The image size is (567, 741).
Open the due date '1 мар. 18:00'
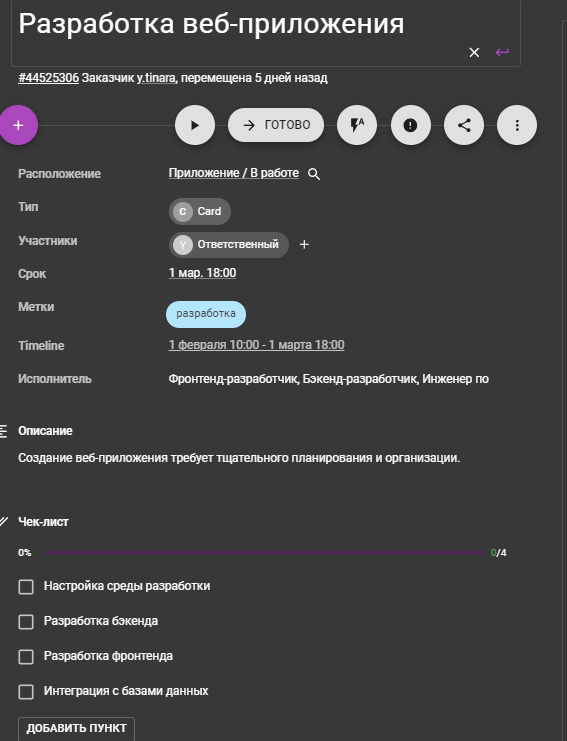[x=202, y=273]
